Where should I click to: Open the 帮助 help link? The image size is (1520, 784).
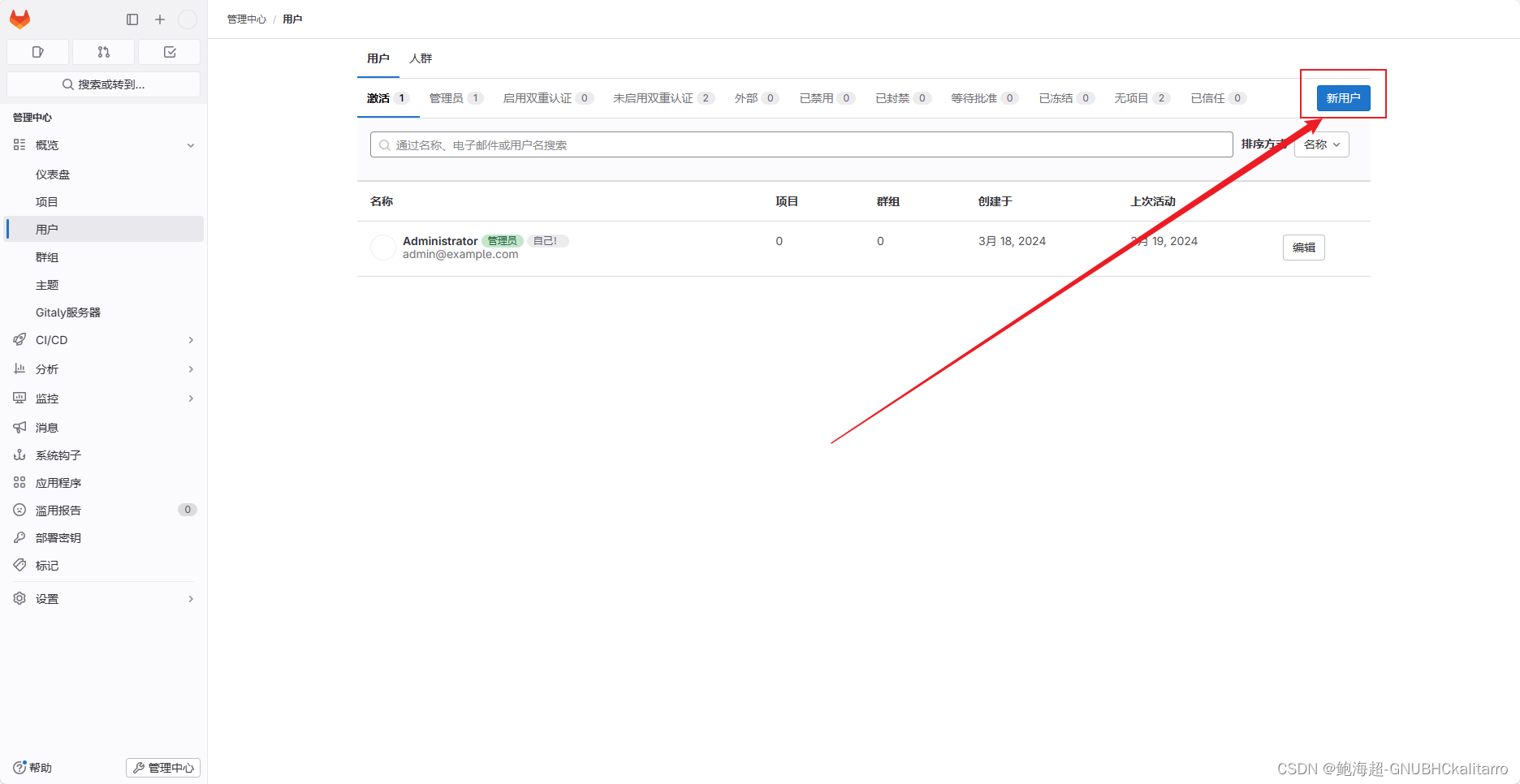point(32,768)
